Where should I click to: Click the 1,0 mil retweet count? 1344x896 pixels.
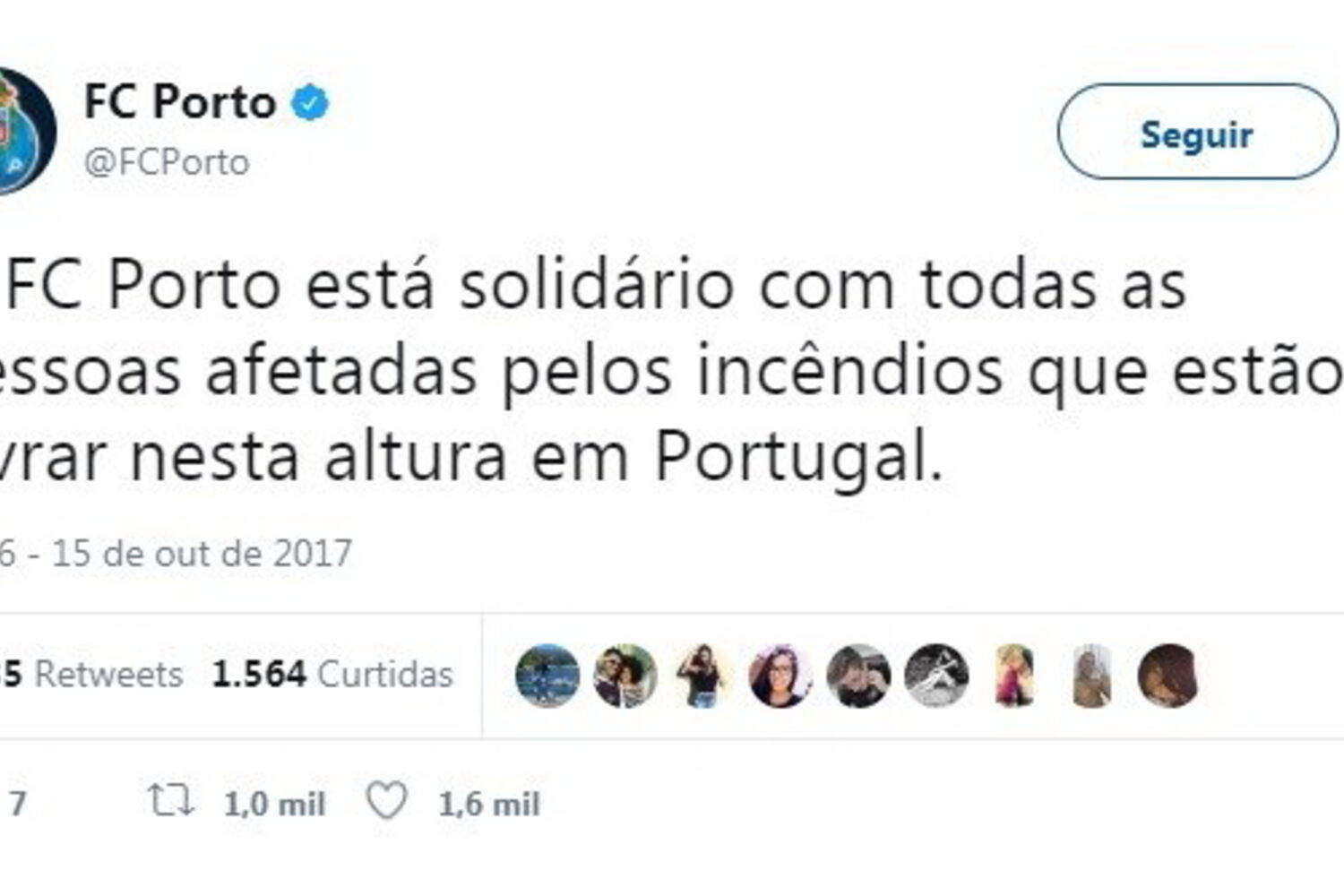(x=274, y=804)
